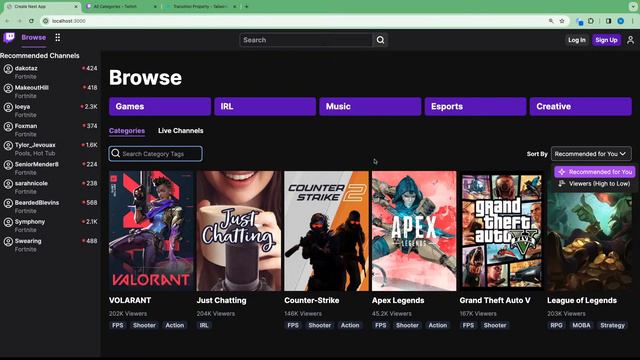Click the search magnifier button

point(380,40)
